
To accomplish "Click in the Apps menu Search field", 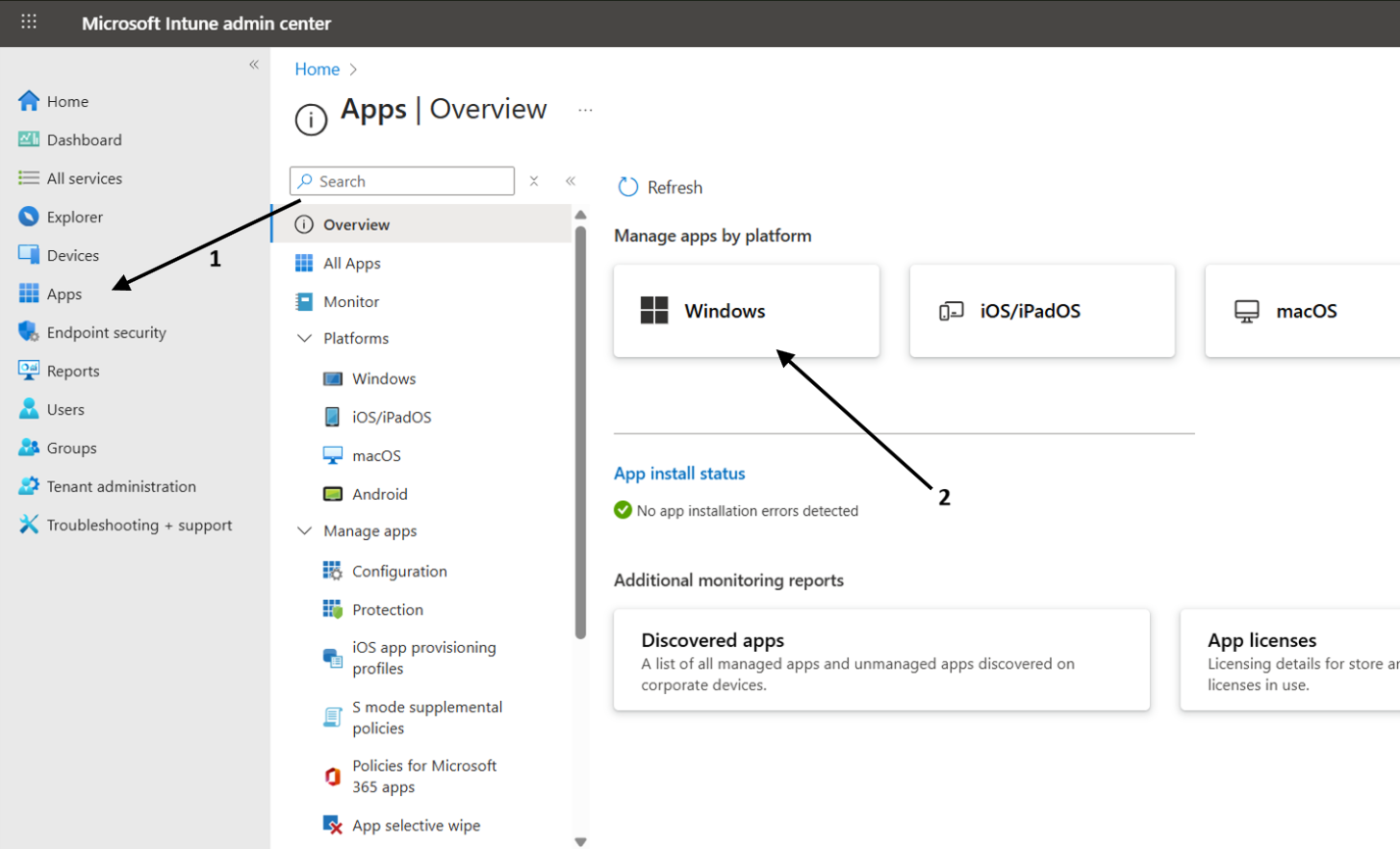I will [x=402, y=181].
